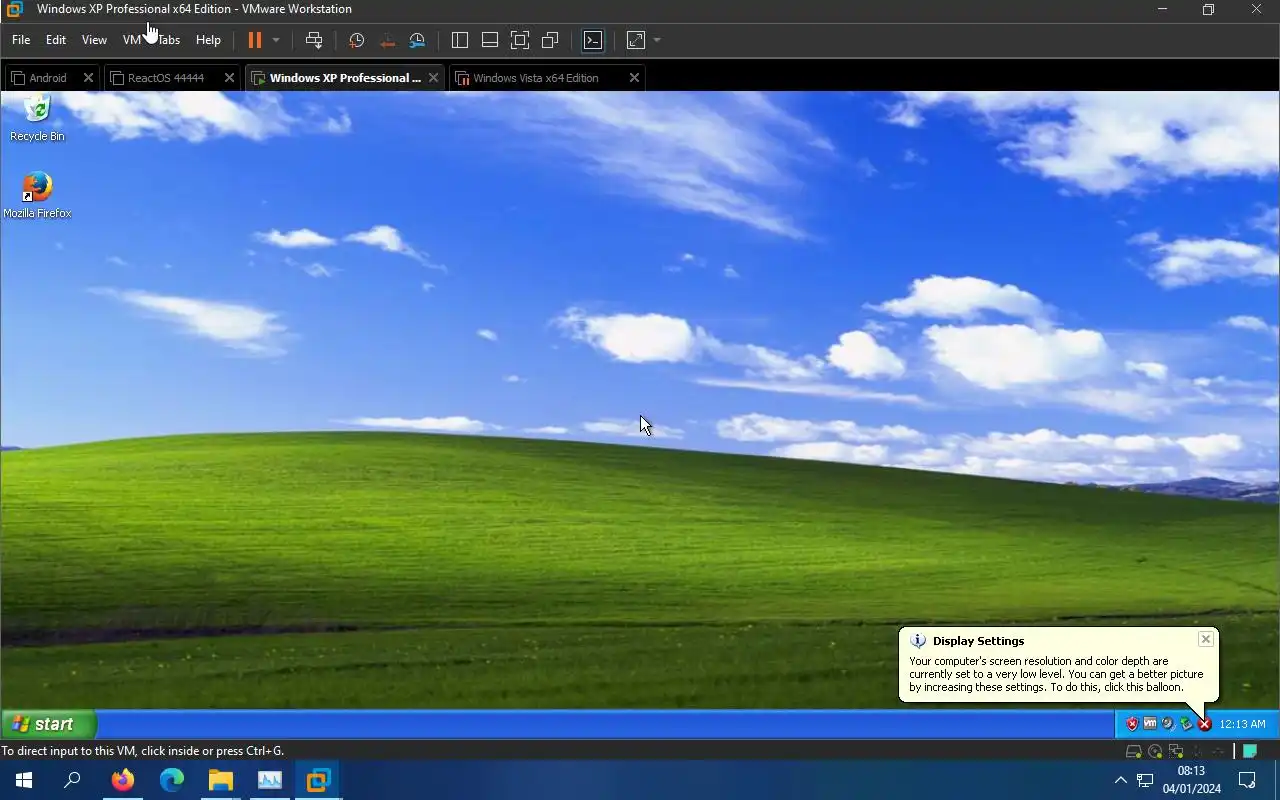
Task: Click the stretch guest display icon
Action: [x=636, y=40]
